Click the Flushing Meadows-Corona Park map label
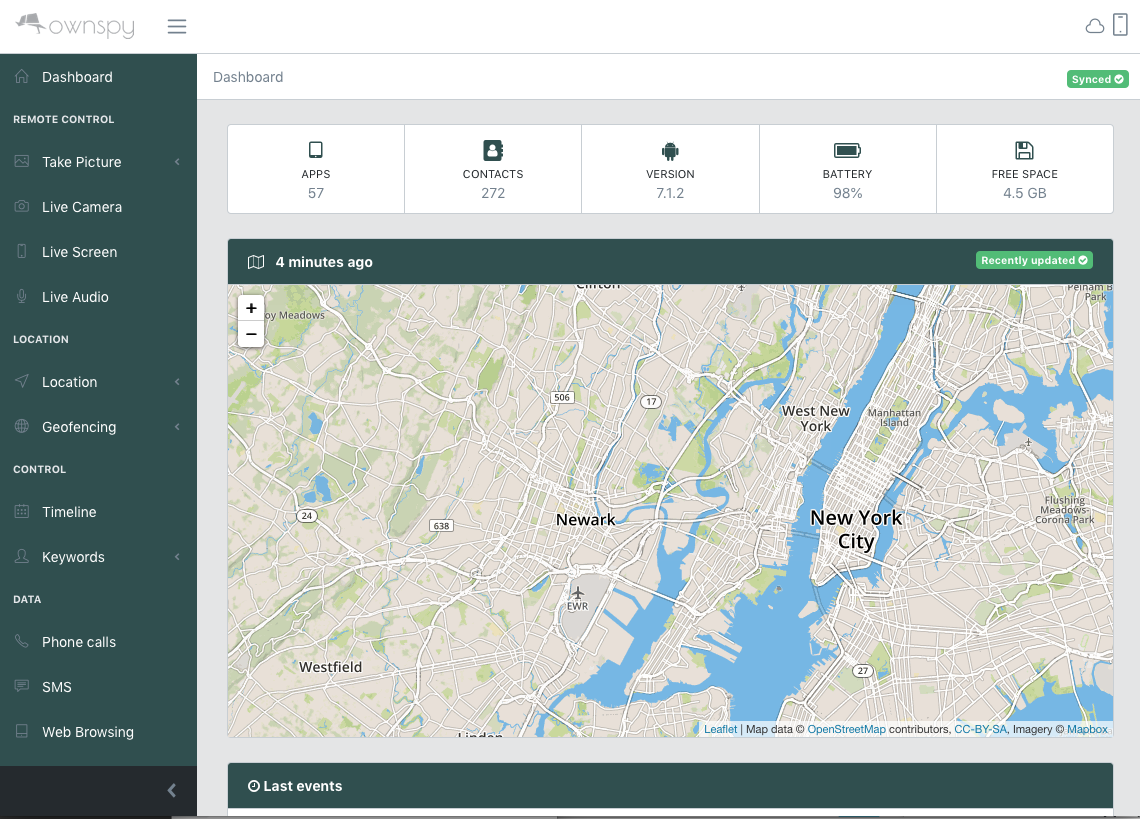Image resolution: width=1140 pixels, height=819 pixels. point(1064,510)
